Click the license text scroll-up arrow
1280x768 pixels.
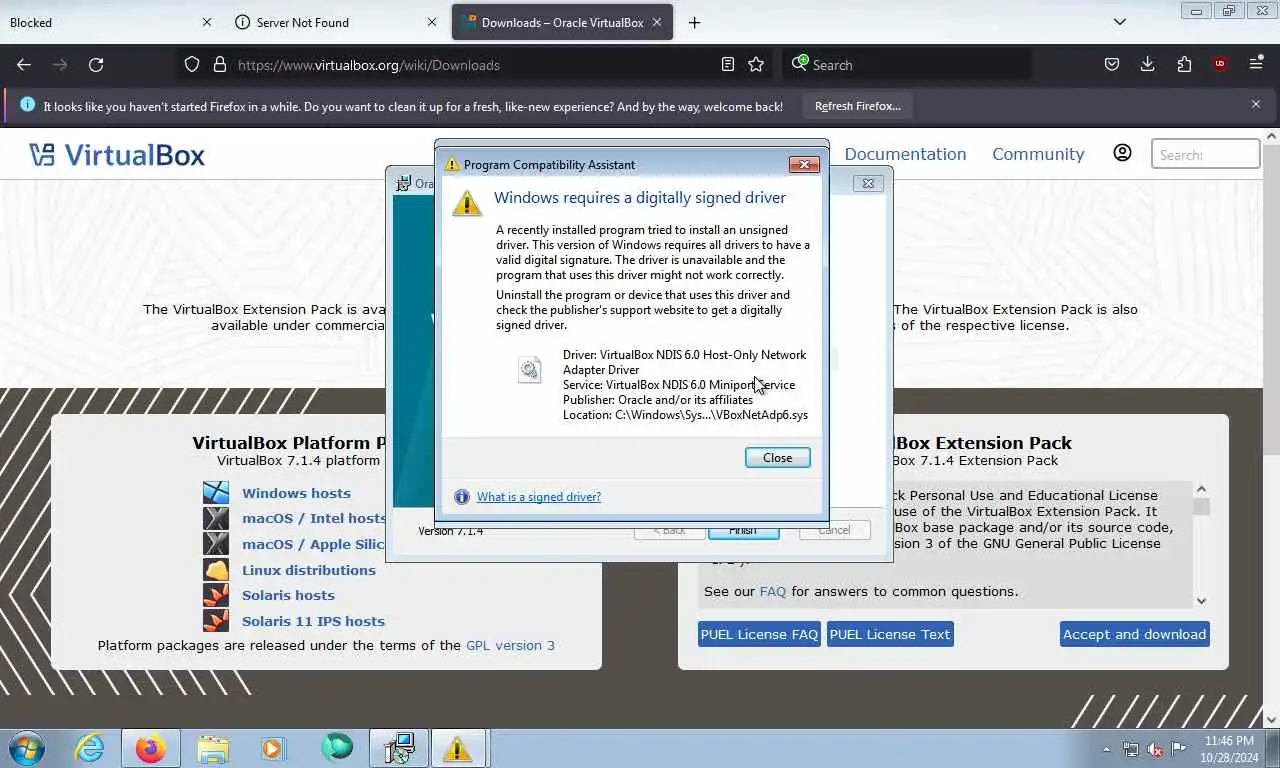[x=1201, y=490]
